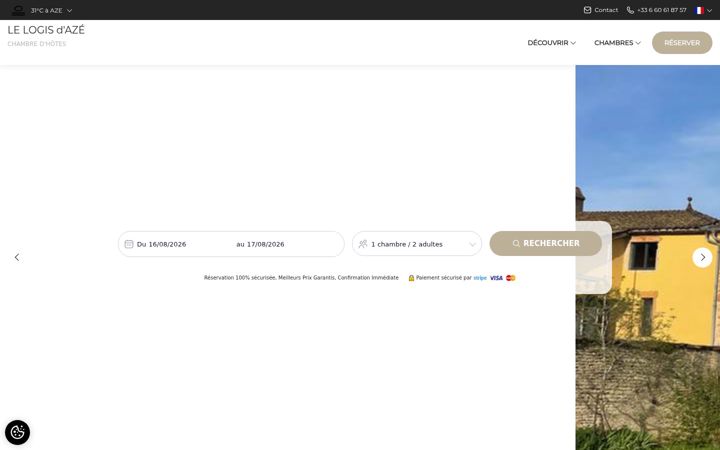Image resolution: width=720 pixels, height=450 pixels.
Task: Click the VISA logo
Action: (496, 278)
